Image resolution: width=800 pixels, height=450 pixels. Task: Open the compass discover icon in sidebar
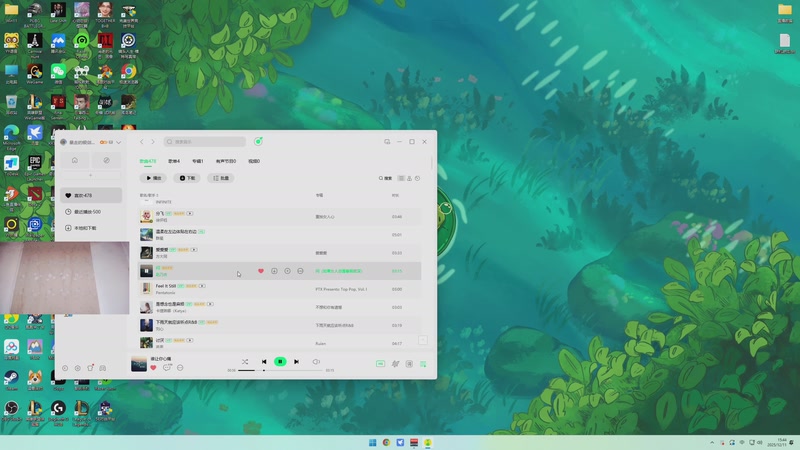106,160
